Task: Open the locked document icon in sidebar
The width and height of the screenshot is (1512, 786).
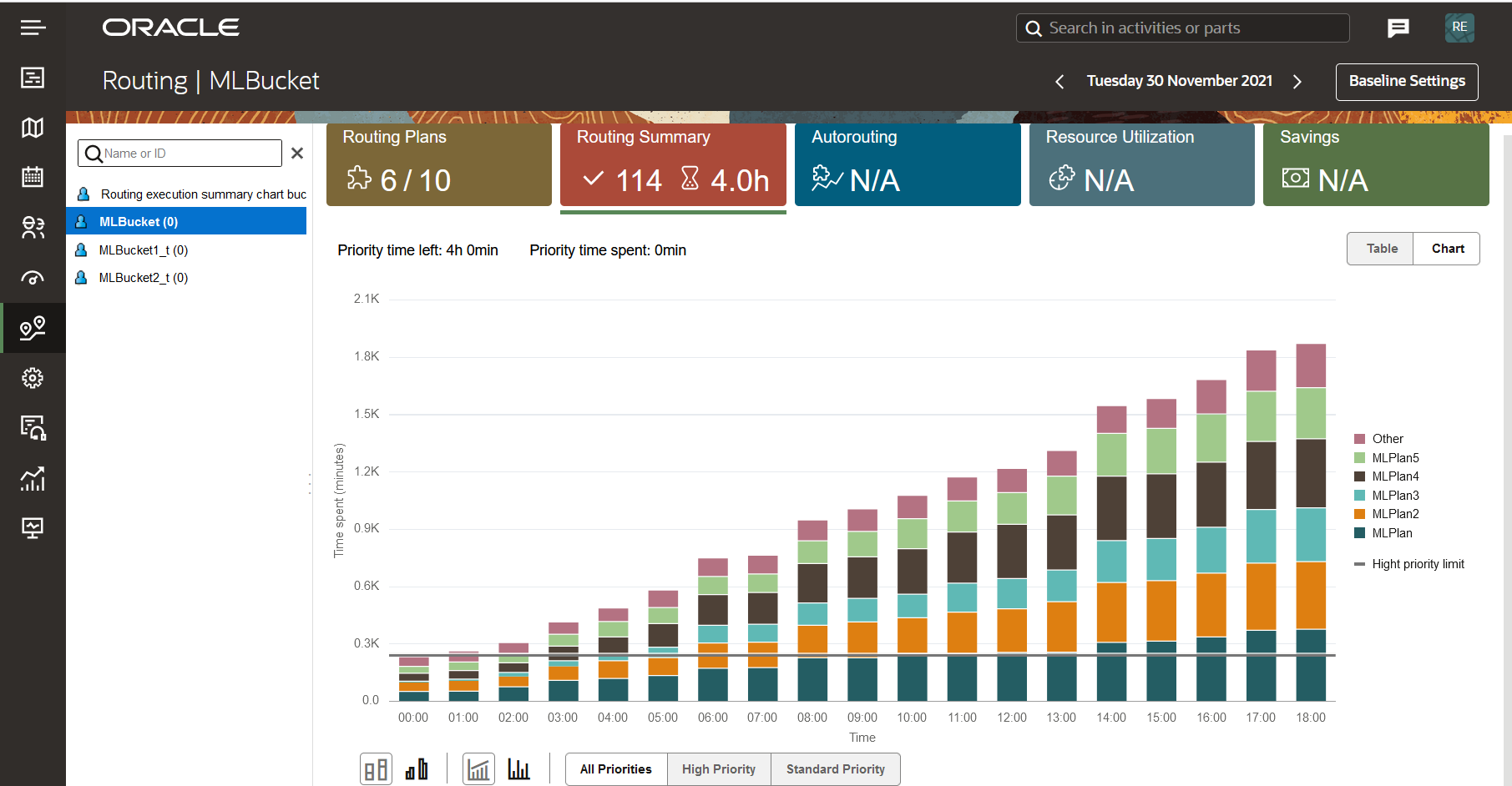Action: pos(33,428)
